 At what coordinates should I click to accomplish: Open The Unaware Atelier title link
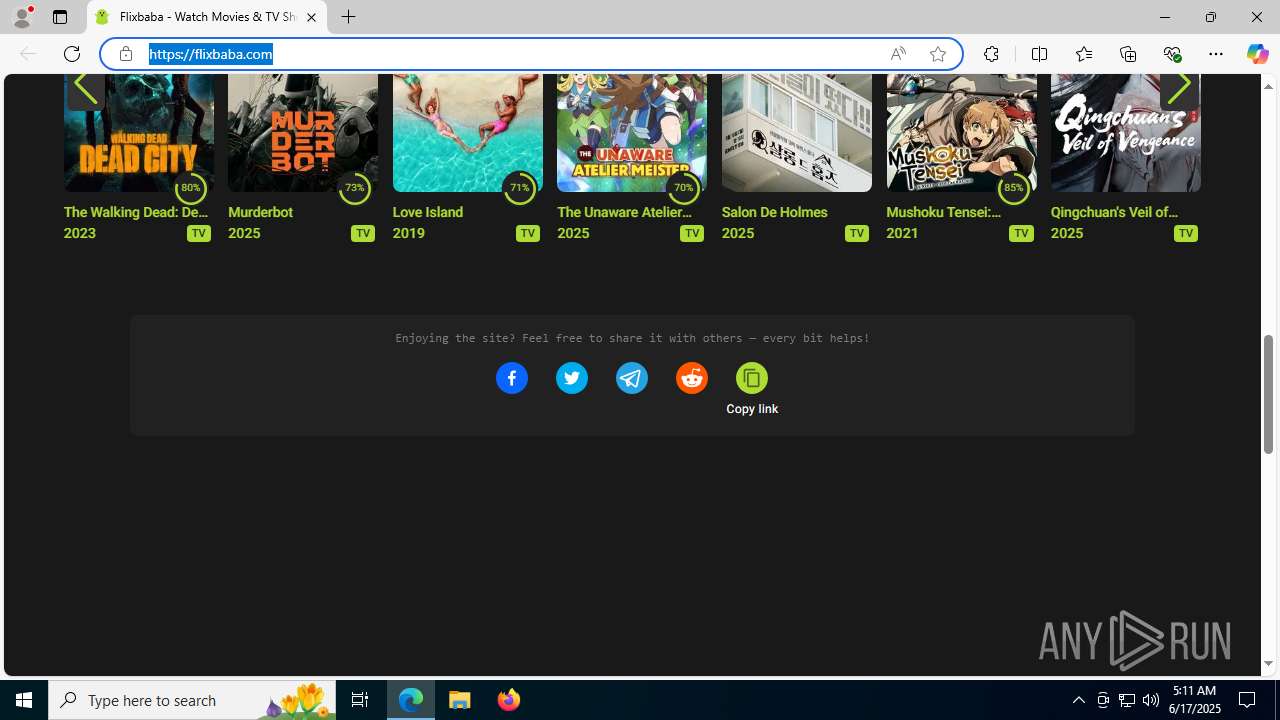point(624,212)
